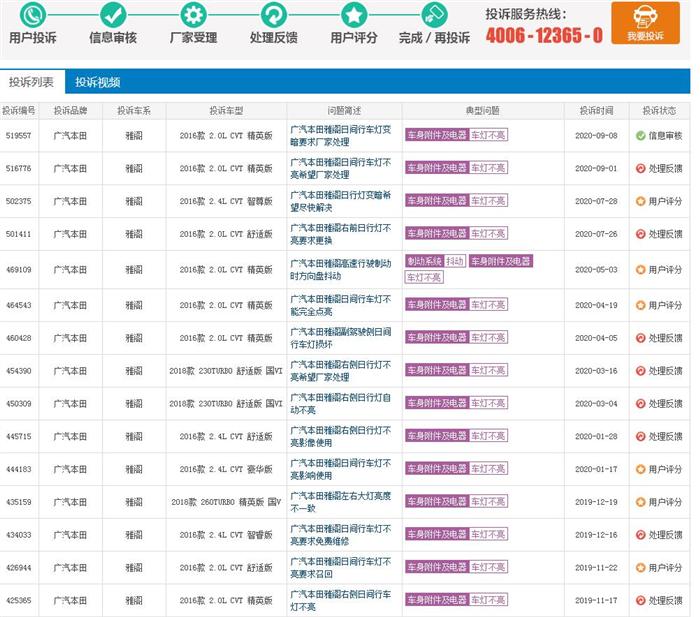Click the orange 我要投诉 button
700x617 pixels.
646,23
